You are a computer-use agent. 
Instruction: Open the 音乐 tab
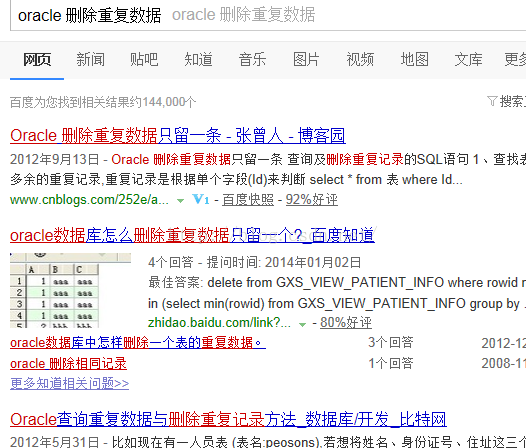(x=252, y=60)
